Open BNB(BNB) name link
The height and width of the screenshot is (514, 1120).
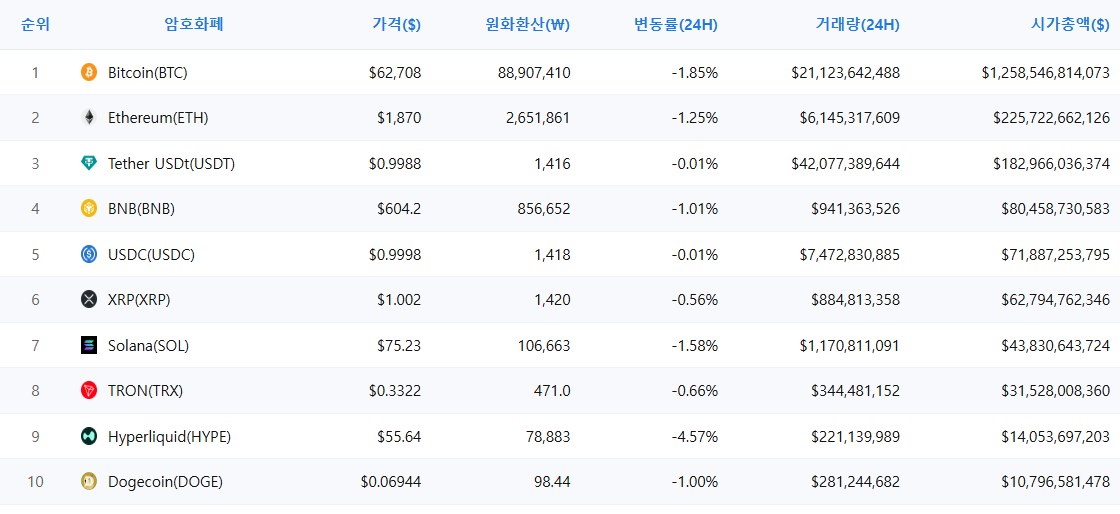(x=141, y=209)
